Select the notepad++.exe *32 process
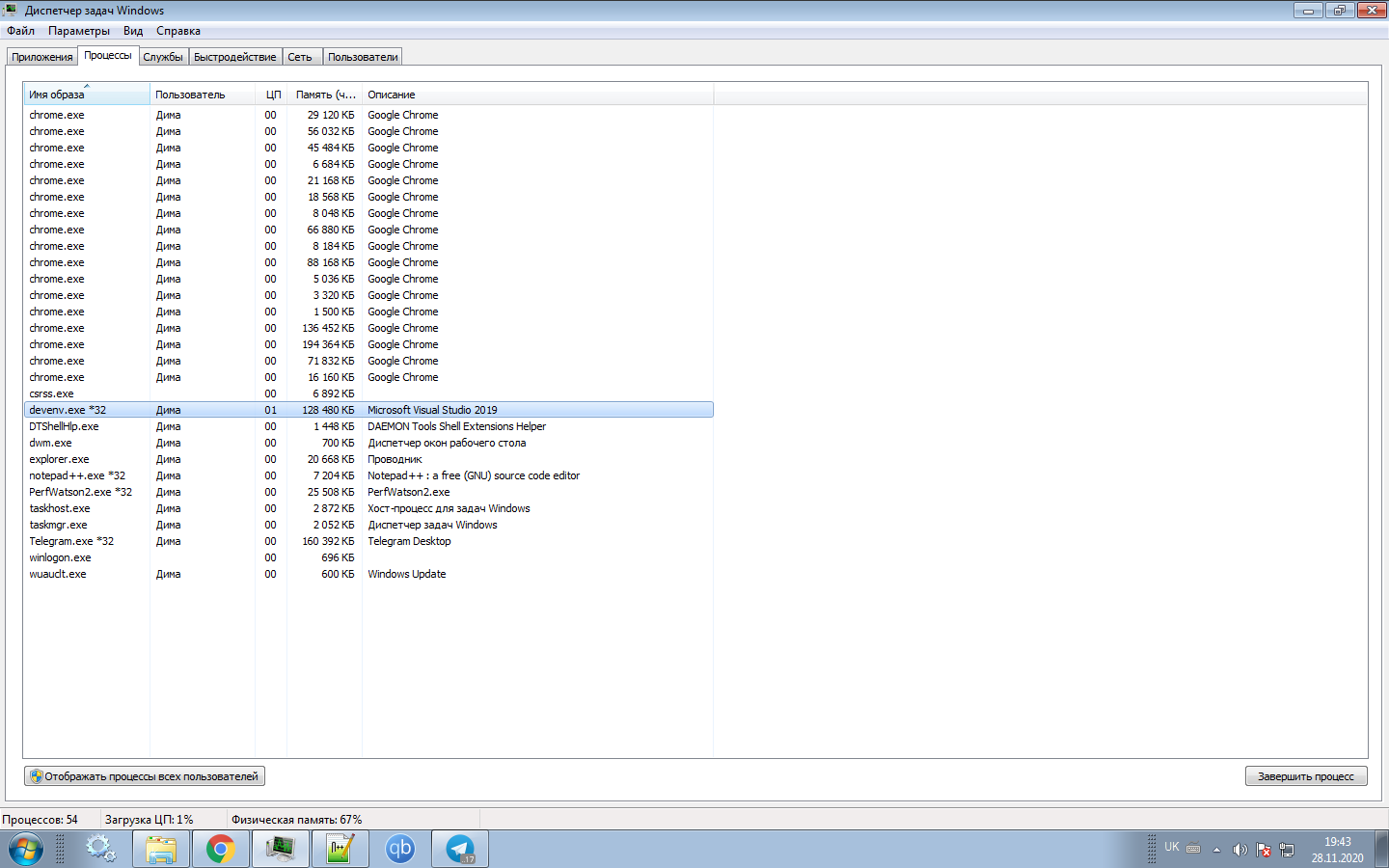The height and width of the screenshot is (868, 1389). coord(368,475)
